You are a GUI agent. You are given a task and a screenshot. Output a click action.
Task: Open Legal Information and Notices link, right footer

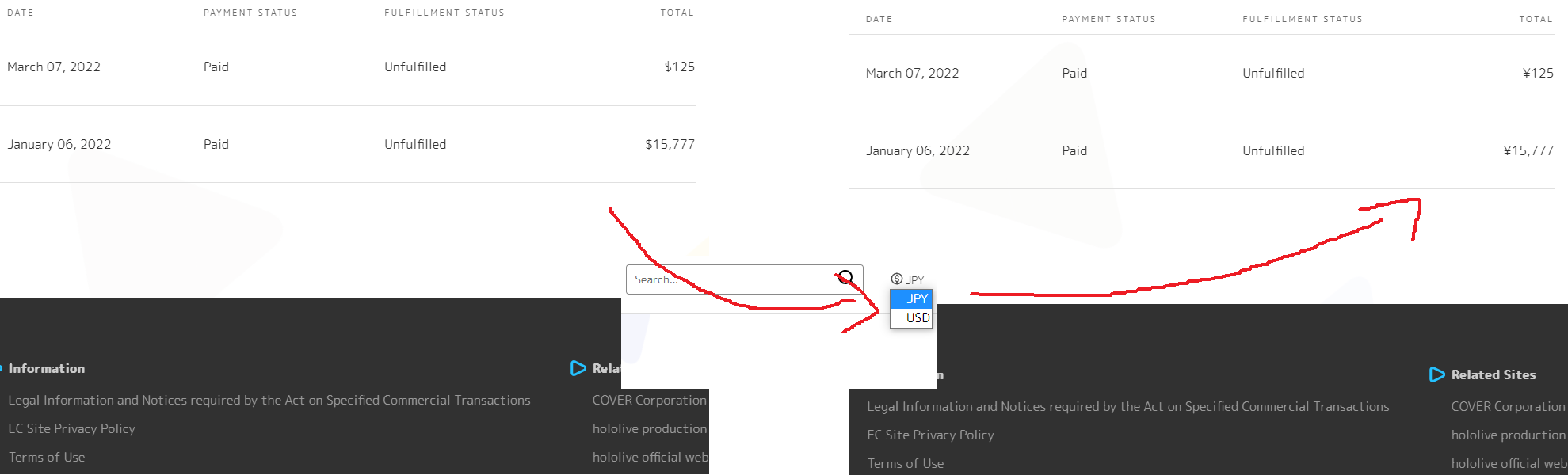(1128, 406)
